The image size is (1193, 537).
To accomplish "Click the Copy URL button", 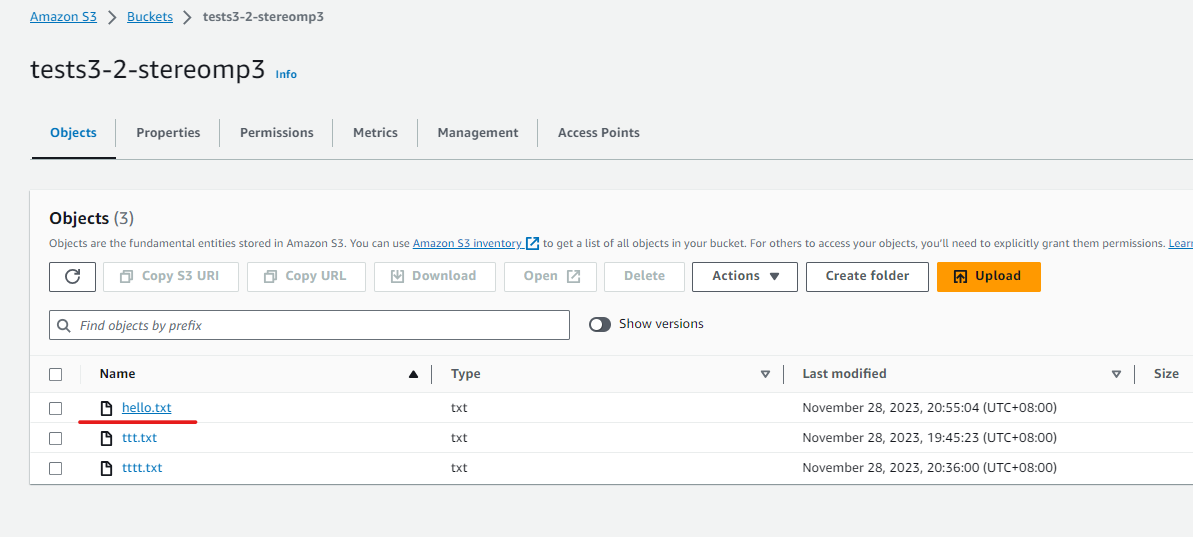I will [x=306, y=276].
